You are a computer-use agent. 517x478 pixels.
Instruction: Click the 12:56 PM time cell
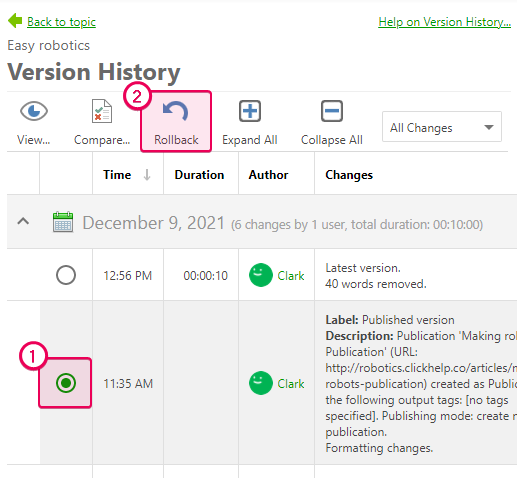pos(128,276)
